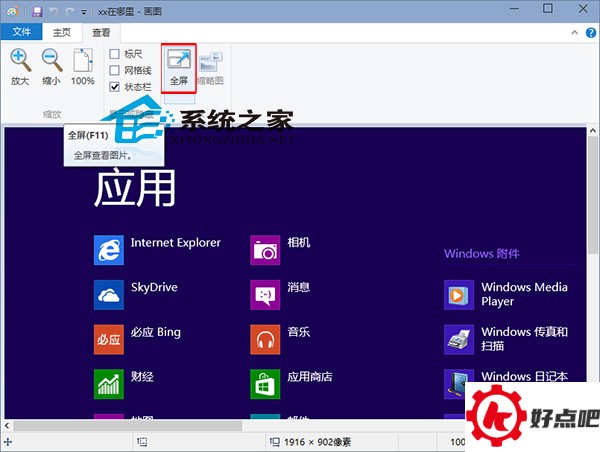
Task: Click the Undo arrow in title bar
Action: 54,12
